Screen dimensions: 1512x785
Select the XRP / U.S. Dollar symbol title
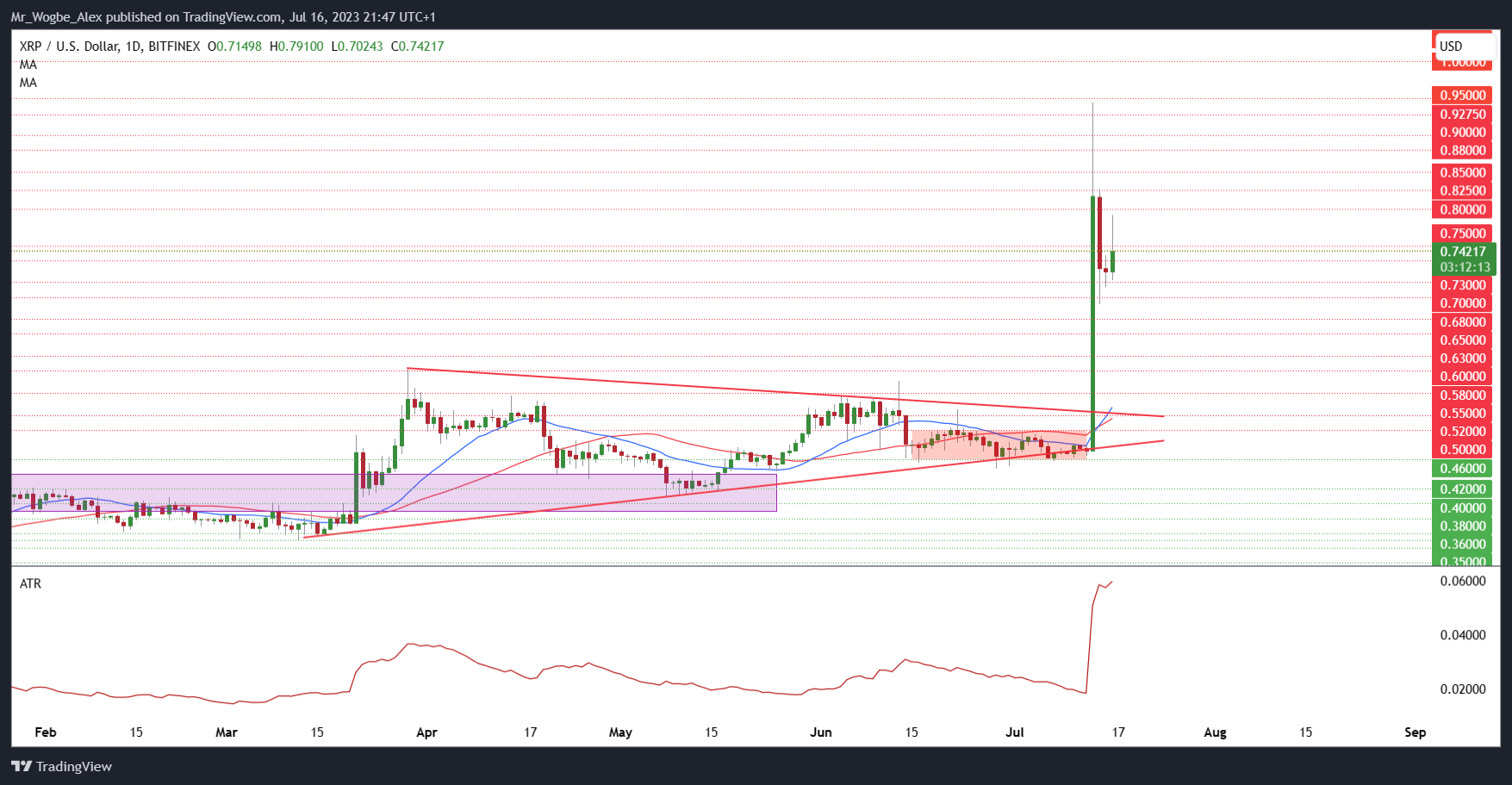click(x=109, y=46)
